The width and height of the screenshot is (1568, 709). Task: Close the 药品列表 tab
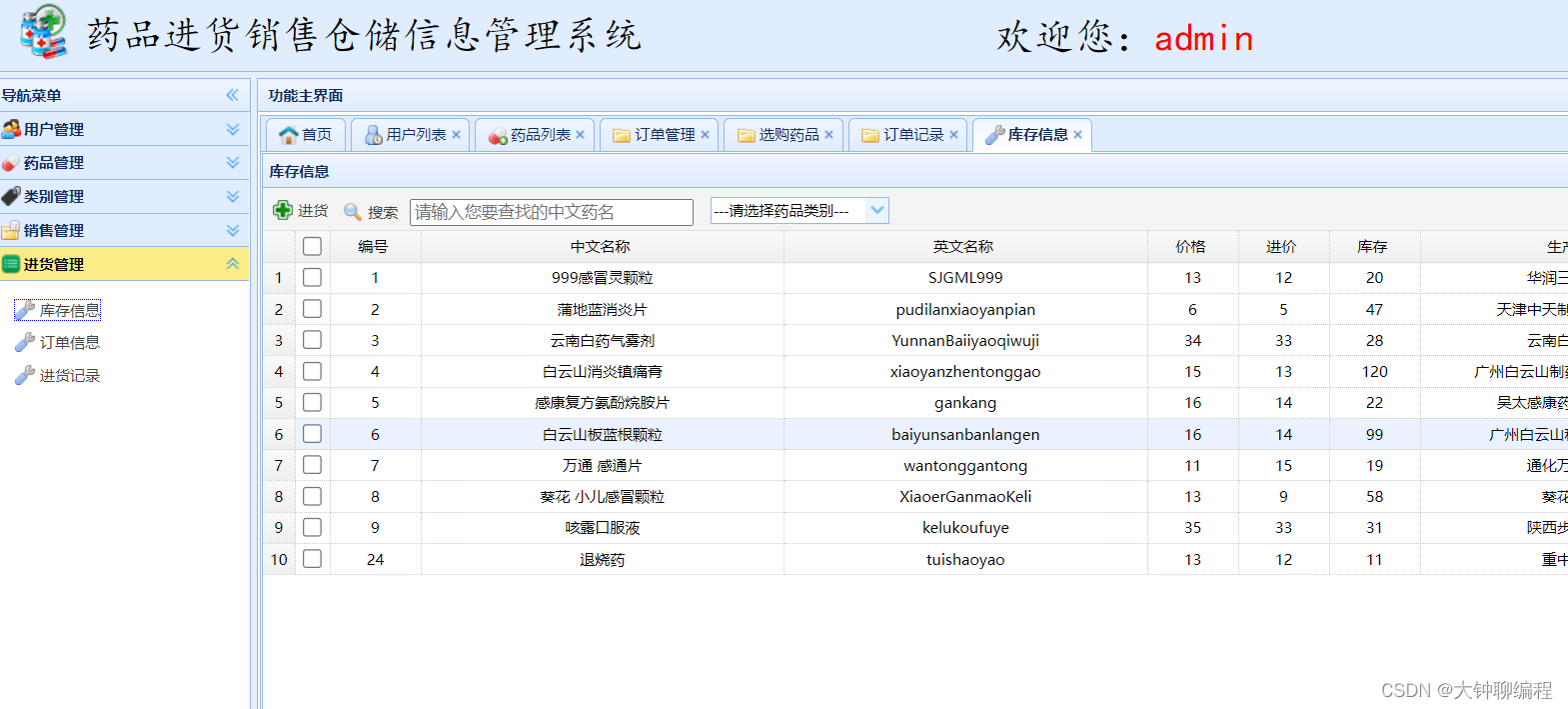click(x=580, y=134)
